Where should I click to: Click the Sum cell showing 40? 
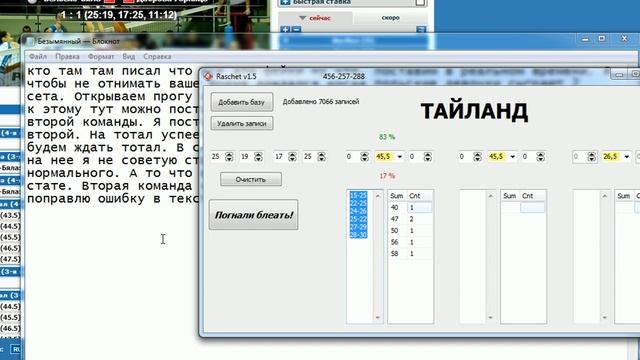398,208
